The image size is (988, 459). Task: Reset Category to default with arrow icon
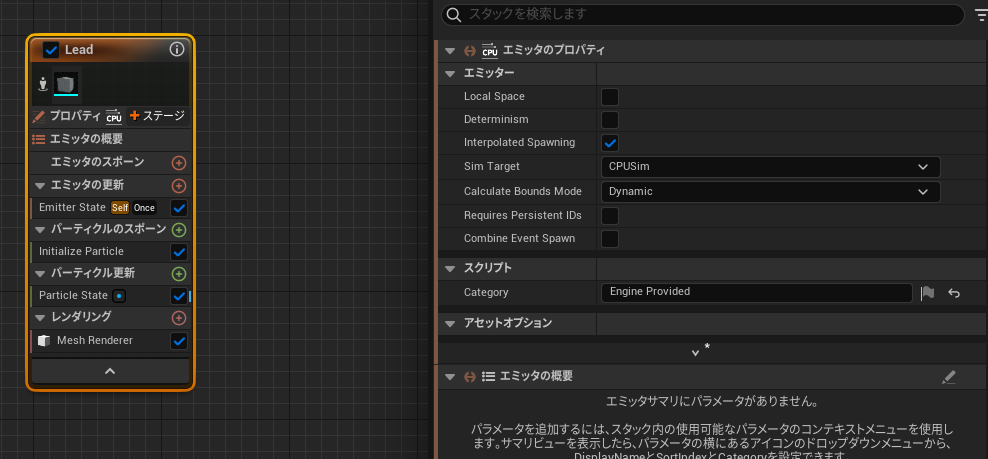coord(954,293)
